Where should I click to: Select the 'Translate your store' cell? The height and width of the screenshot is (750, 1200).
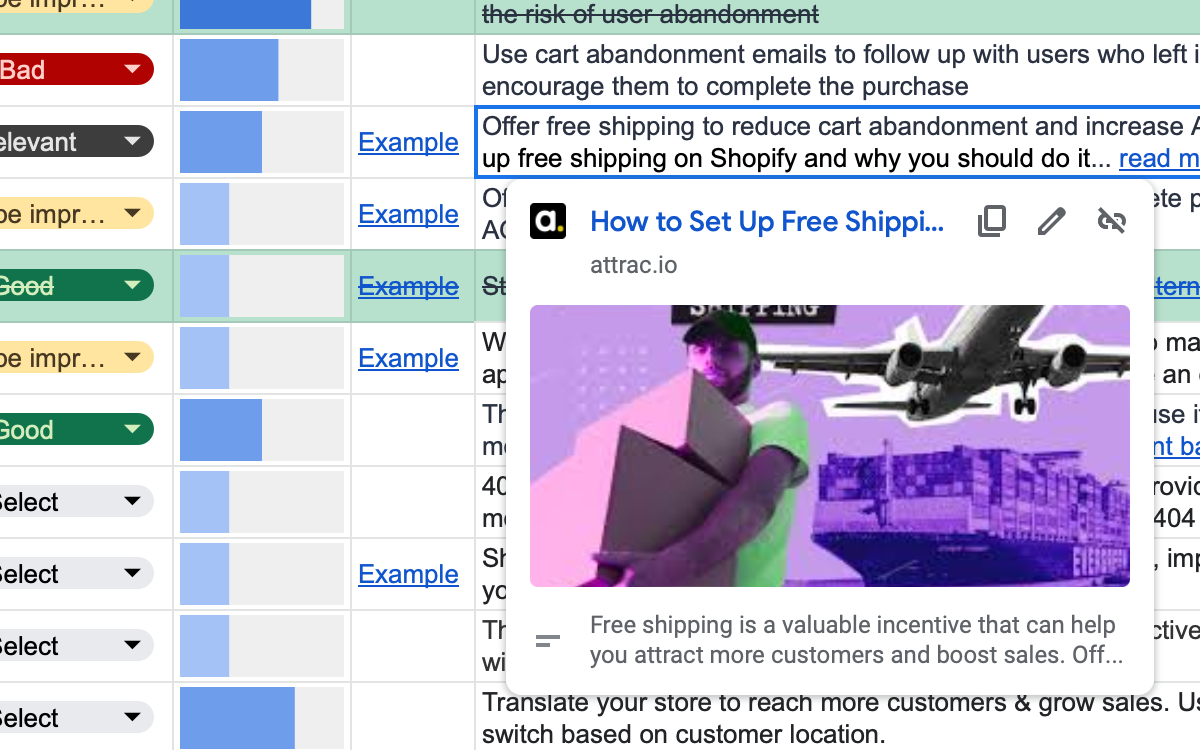(836, 718)
